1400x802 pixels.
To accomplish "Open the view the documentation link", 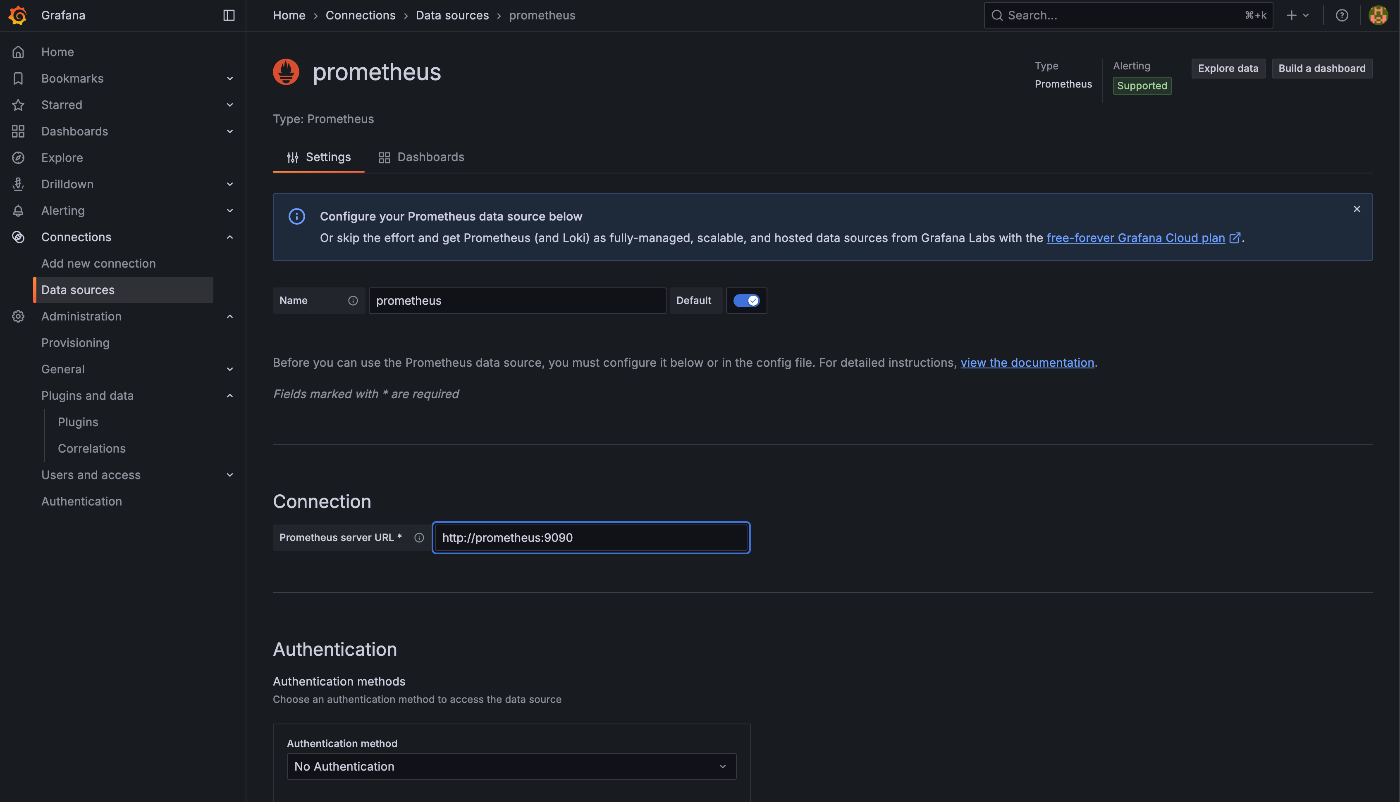I will point(1027,363).
